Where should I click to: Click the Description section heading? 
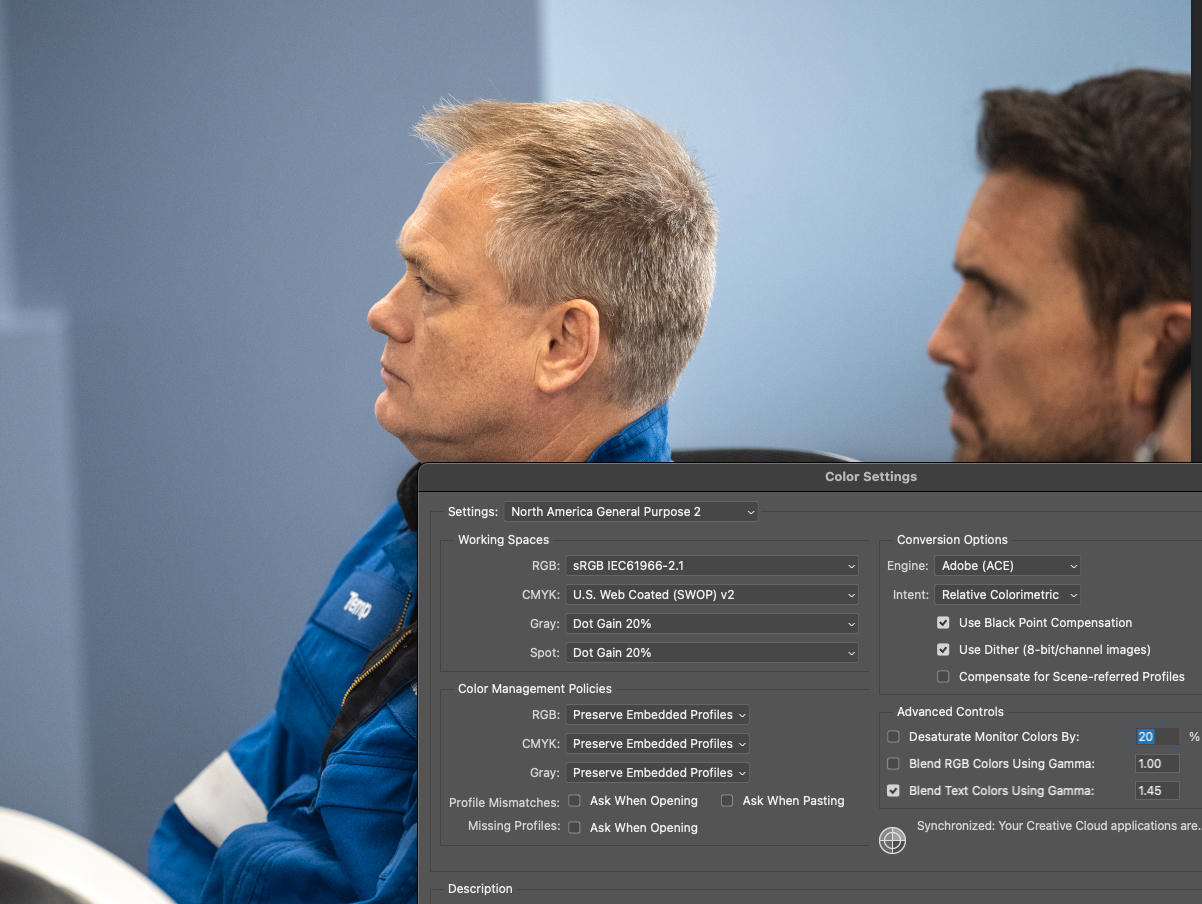(x=480, y=889)
